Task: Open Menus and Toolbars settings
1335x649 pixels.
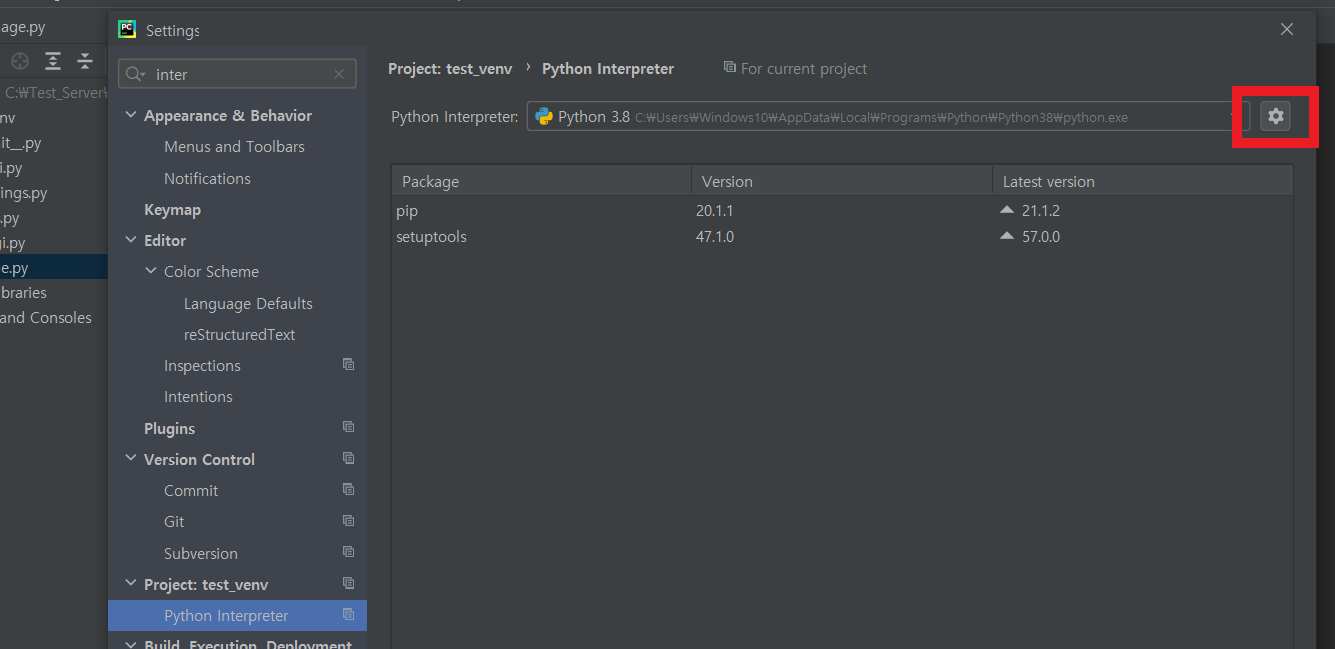Action: [234, 146]
